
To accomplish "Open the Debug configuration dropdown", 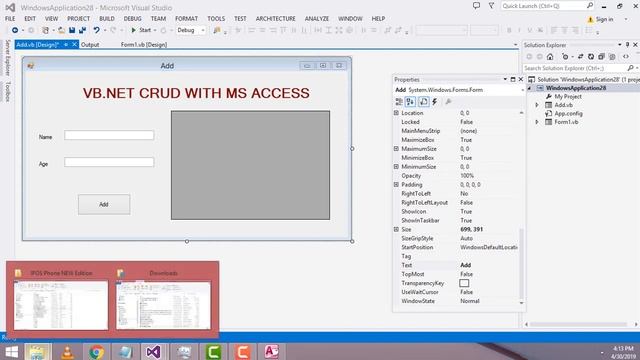I will click(x=191, y=30).
